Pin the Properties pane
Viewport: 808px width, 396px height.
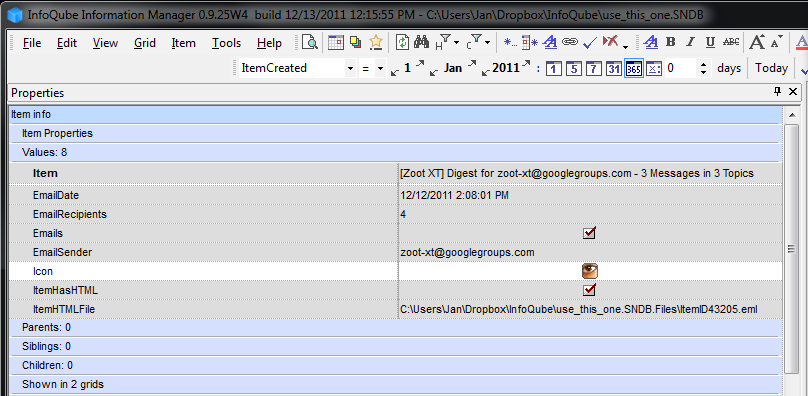778,92
